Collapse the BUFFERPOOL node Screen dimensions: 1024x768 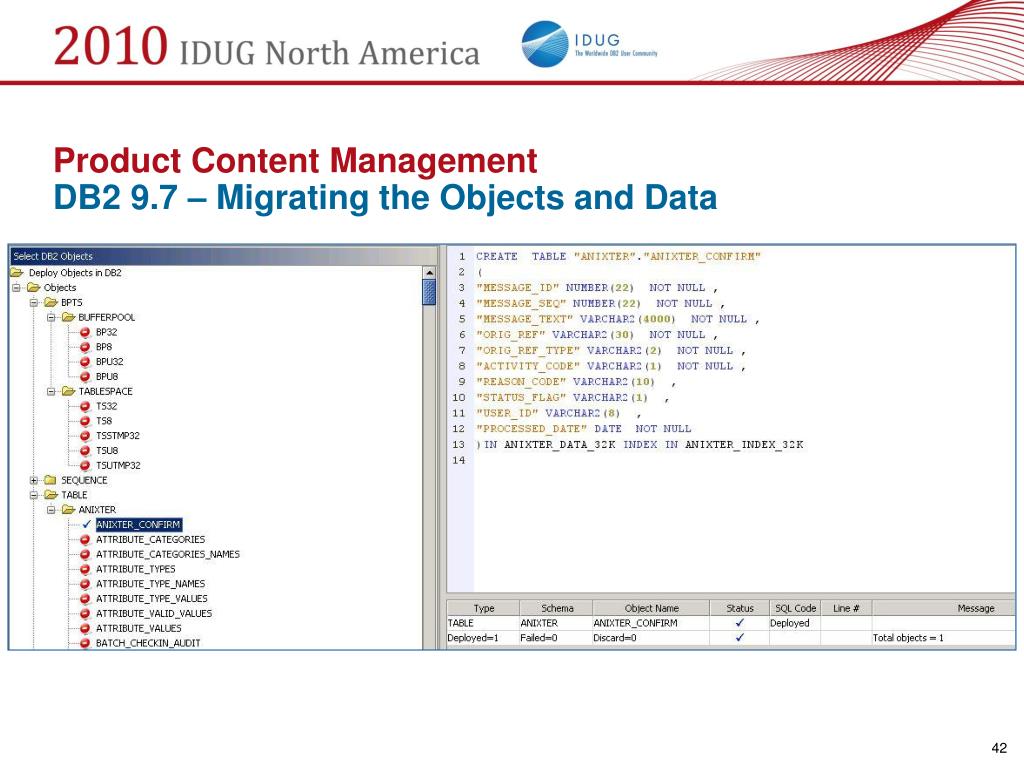click(x=51, y=317)
